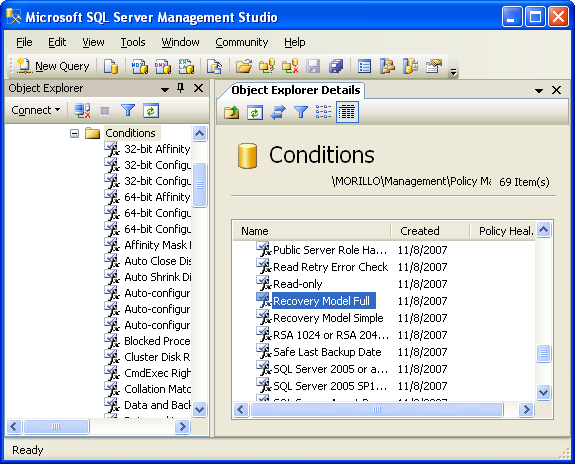
Task: Open Template Explorer toolbar icon
Action: coord(410,66)
